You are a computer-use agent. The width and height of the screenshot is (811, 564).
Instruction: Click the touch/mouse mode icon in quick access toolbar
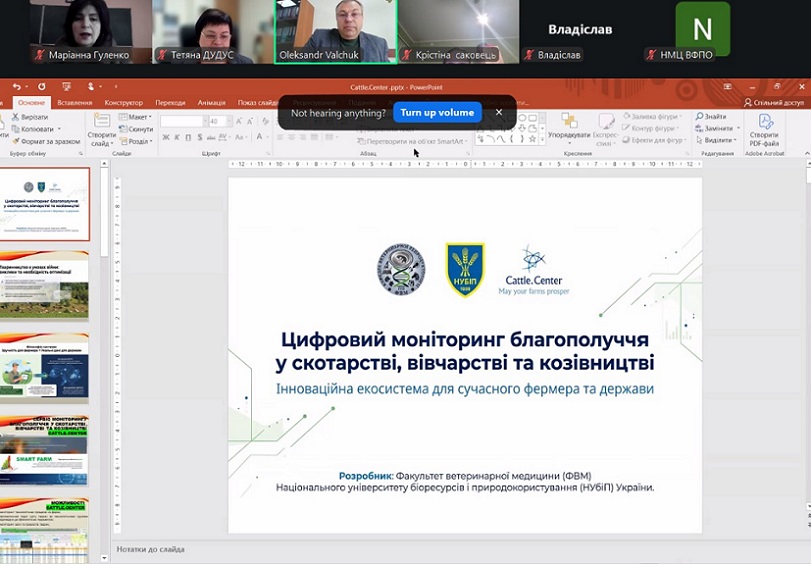[x=91, y=86]
